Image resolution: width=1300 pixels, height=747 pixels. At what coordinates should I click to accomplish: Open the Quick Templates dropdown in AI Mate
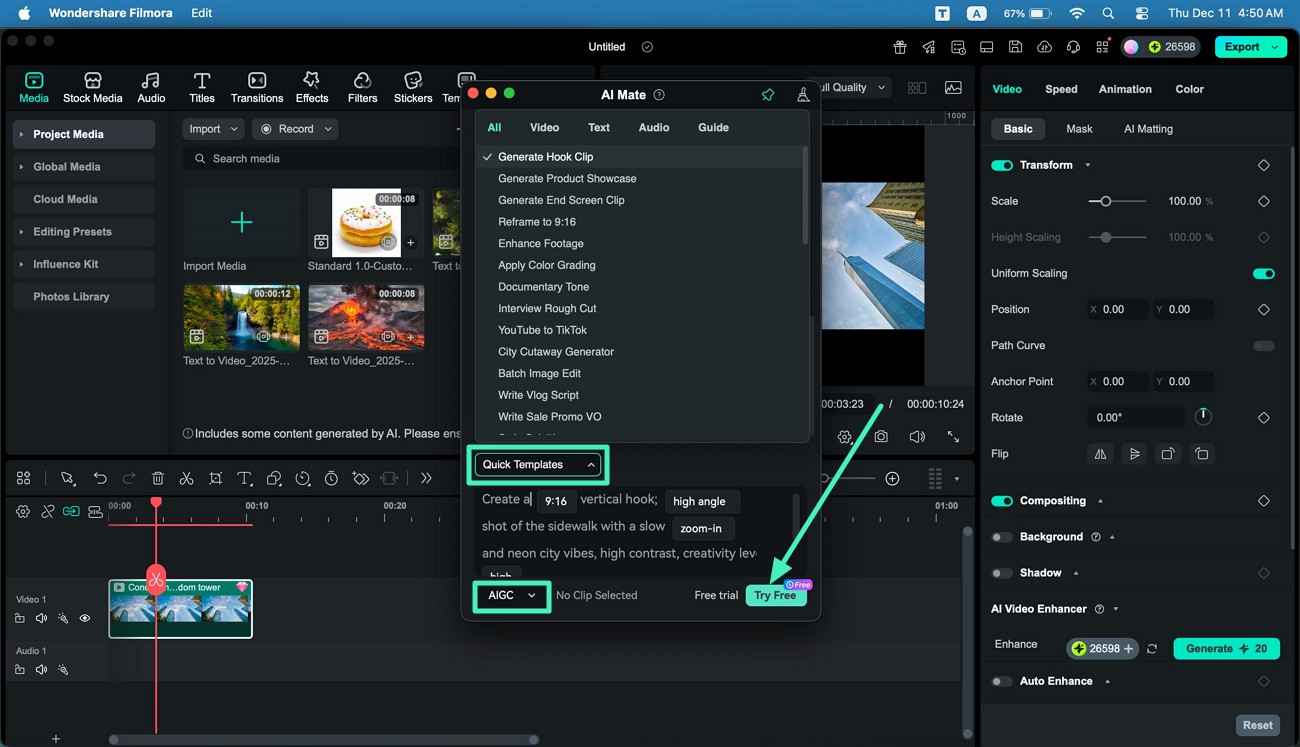[x=538, y=464]
